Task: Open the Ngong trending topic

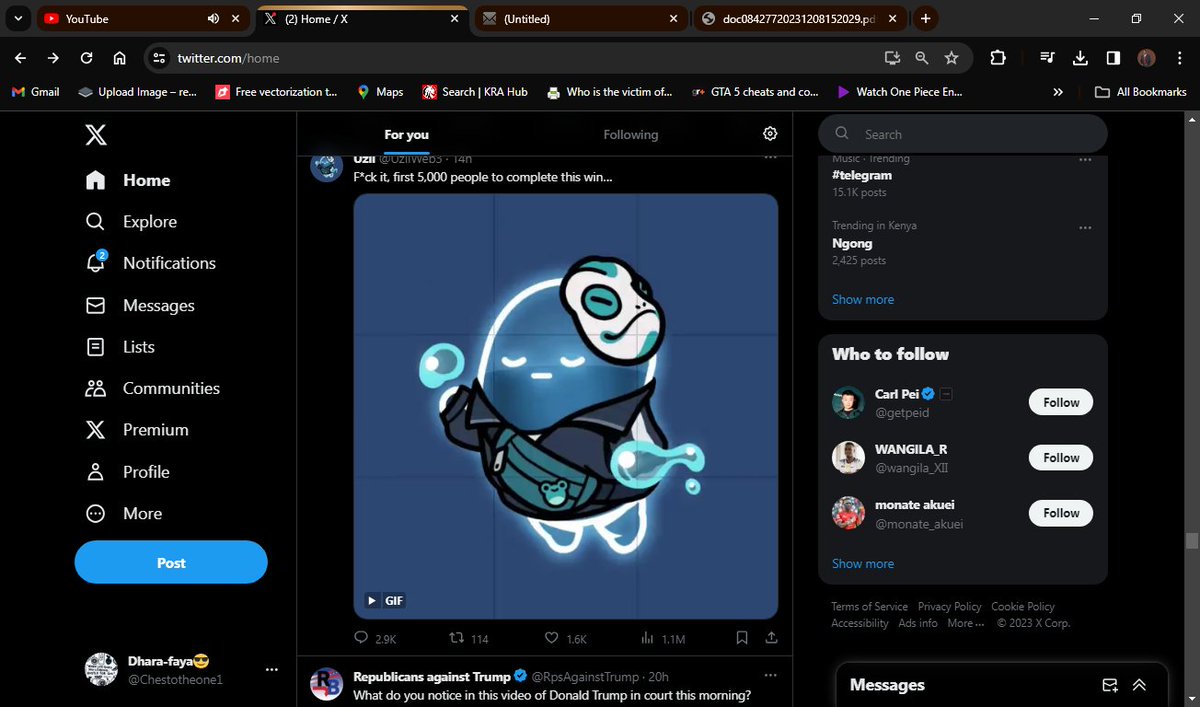Action: point(852,243)
